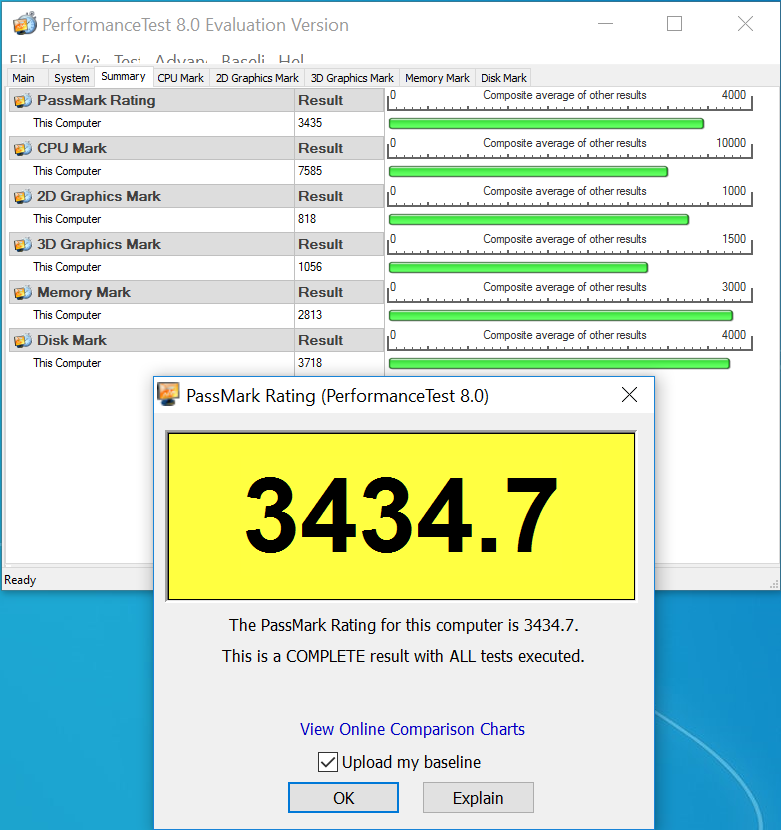The height and width of the screenshot is (830, 781).
Task: Click the Memory Mark result value 2813
Action: point(310,315)
